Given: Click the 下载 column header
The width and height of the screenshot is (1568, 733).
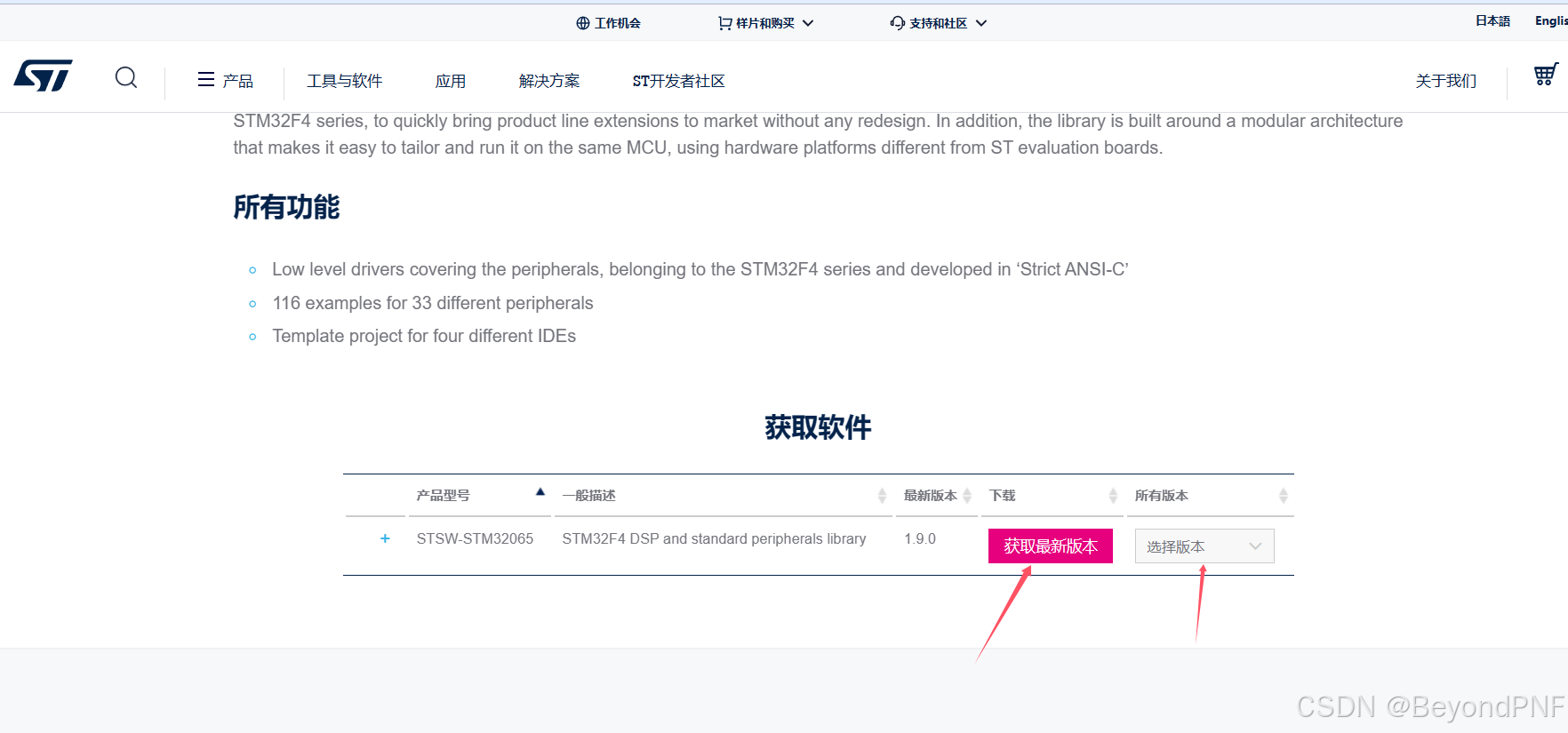Looking at the screenshot, I should tap(1003, 496).
